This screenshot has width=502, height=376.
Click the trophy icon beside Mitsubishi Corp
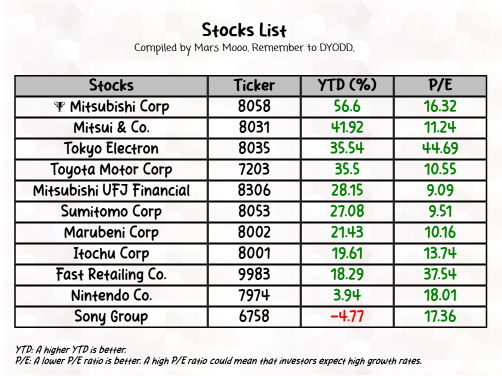(x=59, y=106)
